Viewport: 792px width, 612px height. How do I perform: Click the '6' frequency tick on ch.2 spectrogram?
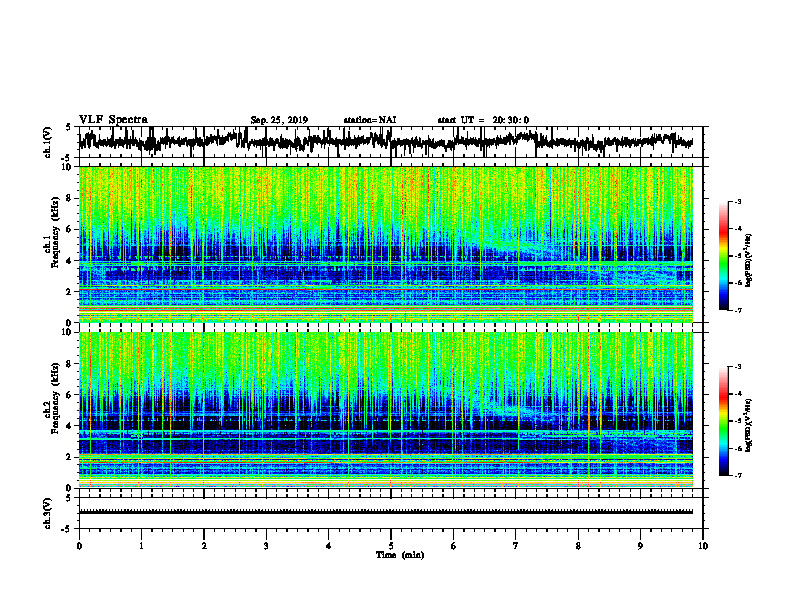(x=70, y=395)
